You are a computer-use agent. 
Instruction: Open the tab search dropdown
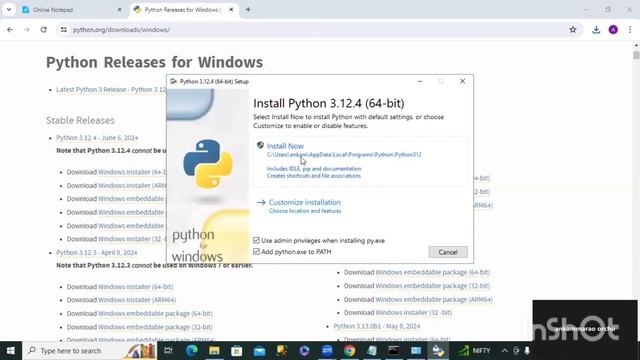[9, 9]
